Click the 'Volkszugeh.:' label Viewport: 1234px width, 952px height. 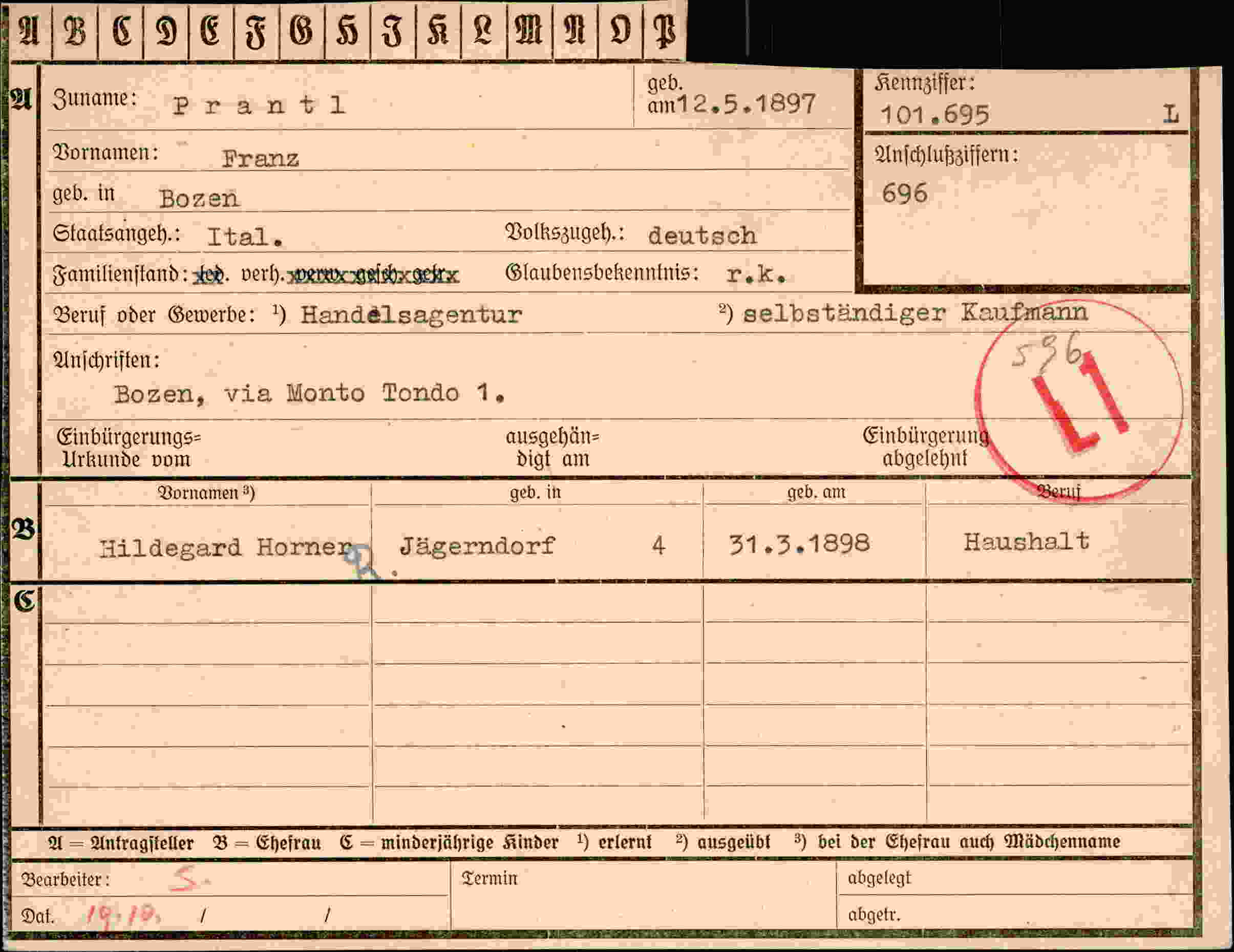click(565, 232)
